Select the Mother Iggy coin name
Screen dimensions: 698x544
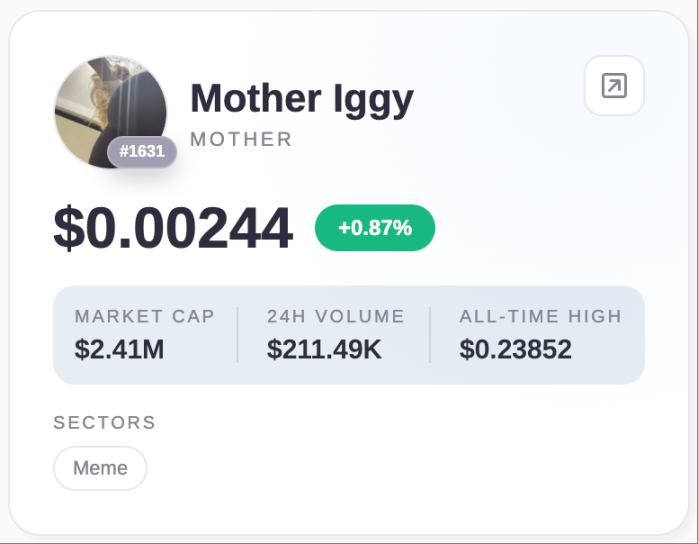pyautogui.click(x=301, y=99)
